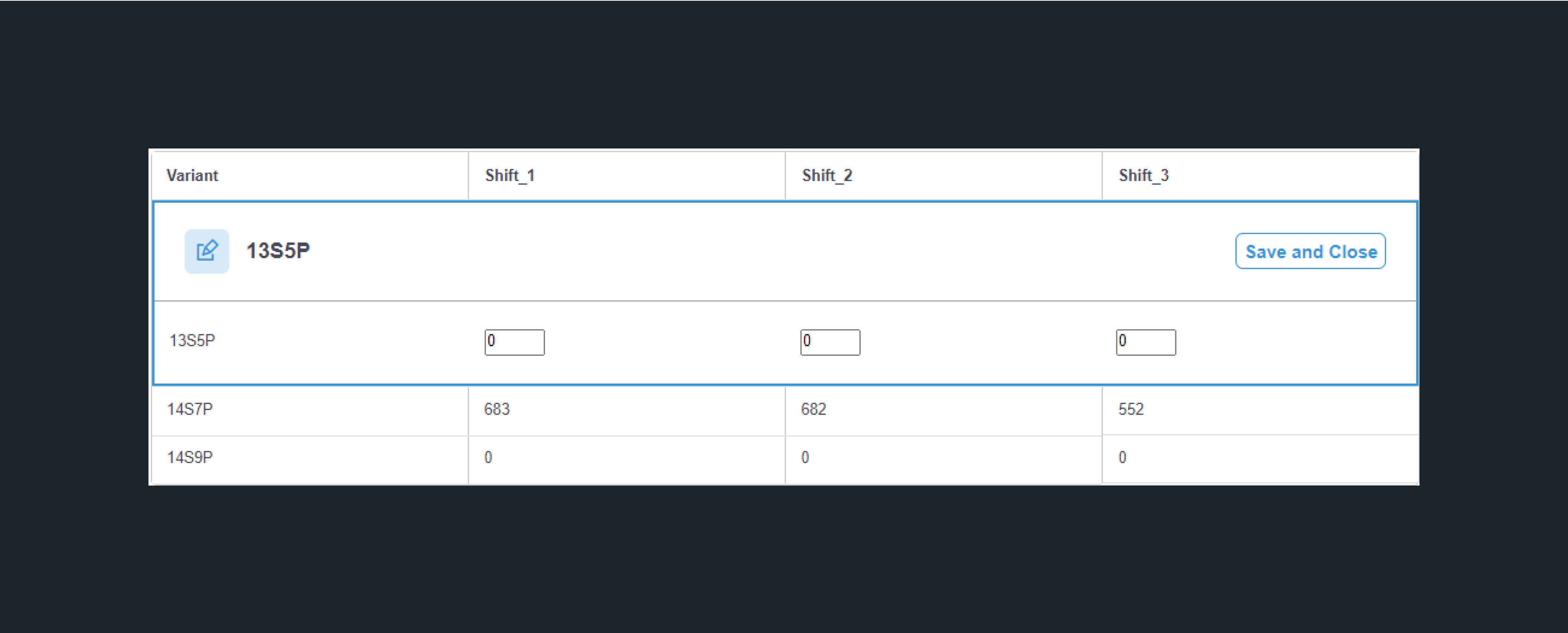
Task: Click the bold 13S5P edit panel title
Action: (278, 251)
